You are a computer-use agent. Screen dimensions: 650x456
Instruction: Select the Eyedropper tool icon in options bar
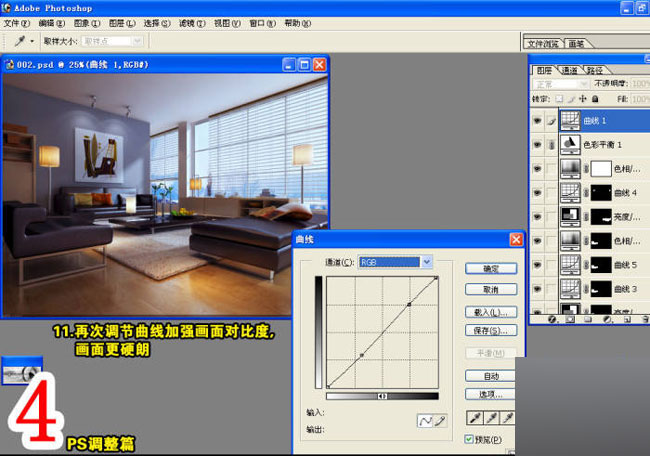click(x=19, y=41)
